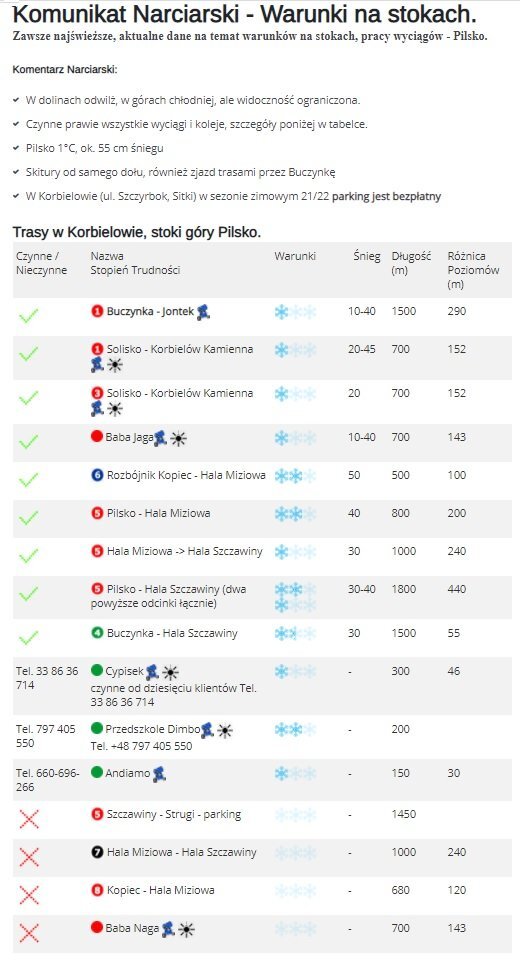Click the night-lighting sun icon beside Baba Jaga
The image size is (520, 963).
[x=178, y=439]
